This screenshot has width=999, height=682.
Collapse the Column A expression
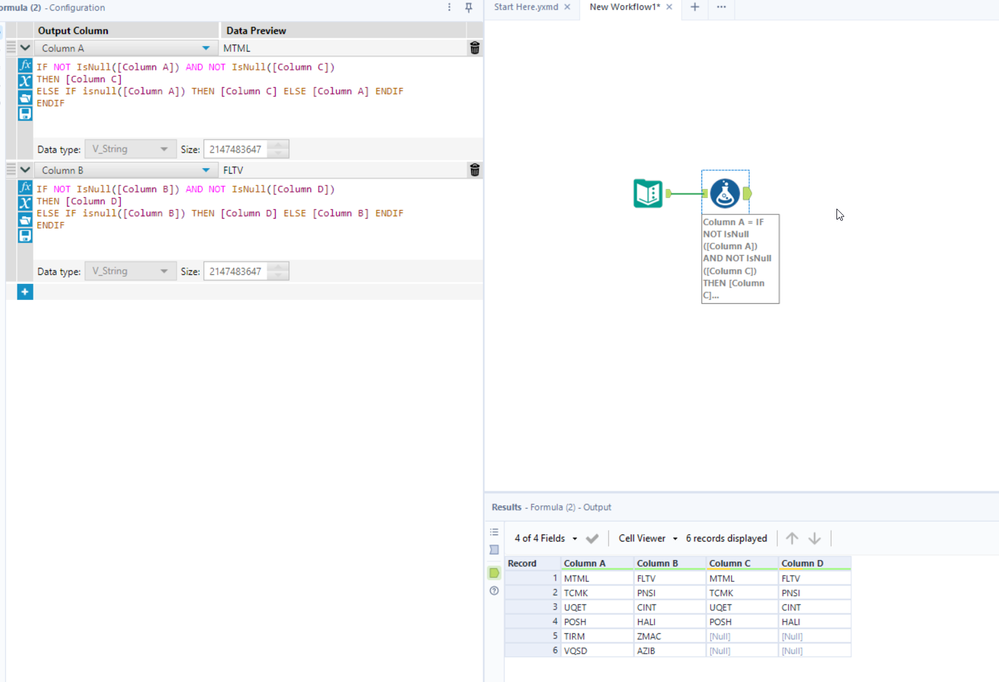(25, 48)
